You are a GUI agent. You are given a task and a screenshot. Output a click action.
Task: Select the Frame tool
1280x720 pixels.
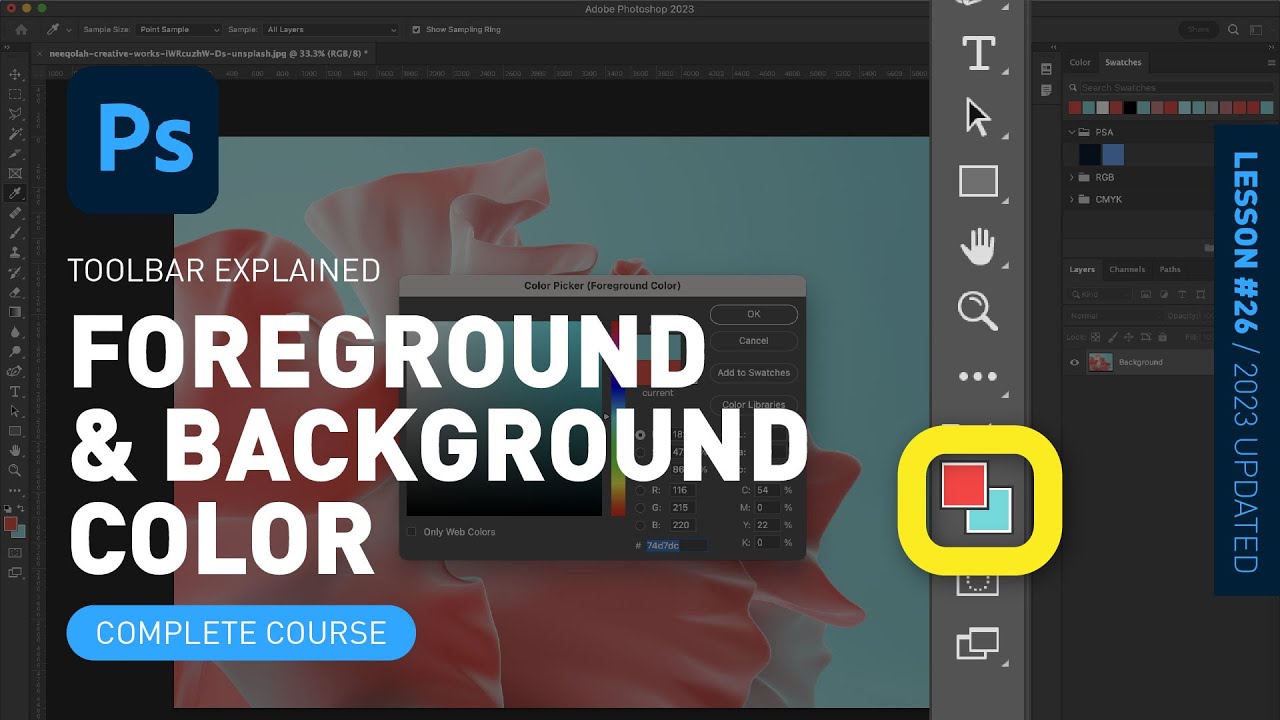[x=15, y=173]
